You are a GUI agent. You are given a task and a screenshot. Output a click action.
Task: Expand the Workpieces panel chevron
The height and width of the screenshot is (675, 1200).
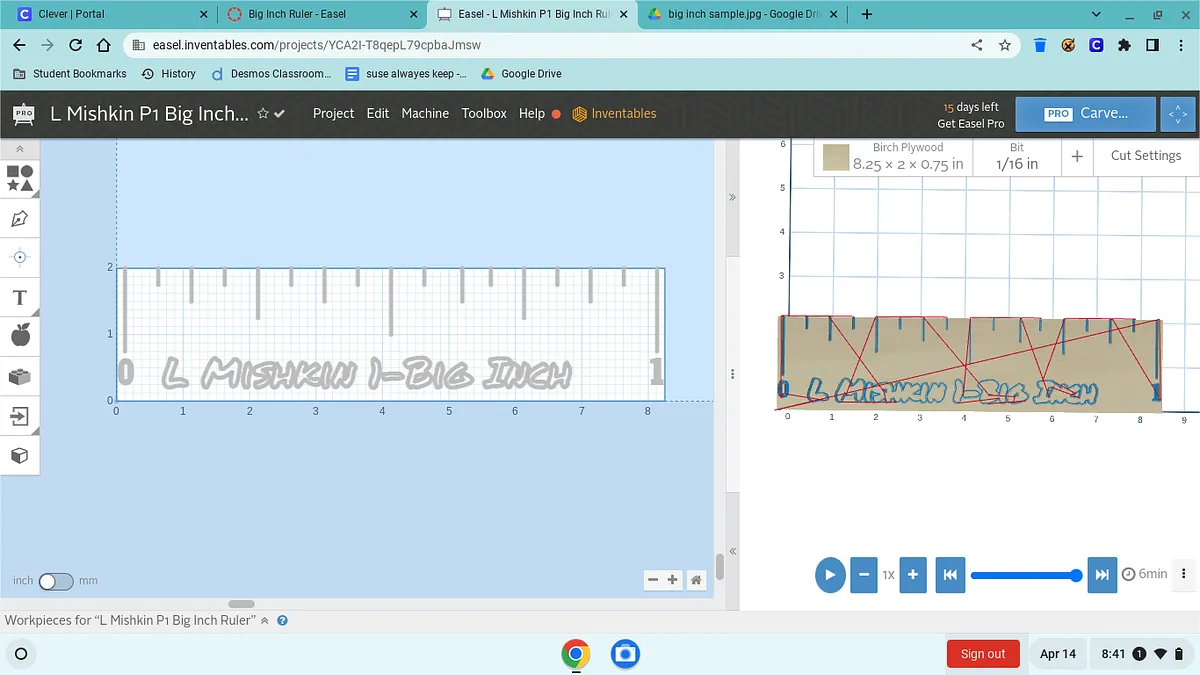(265, 621)
